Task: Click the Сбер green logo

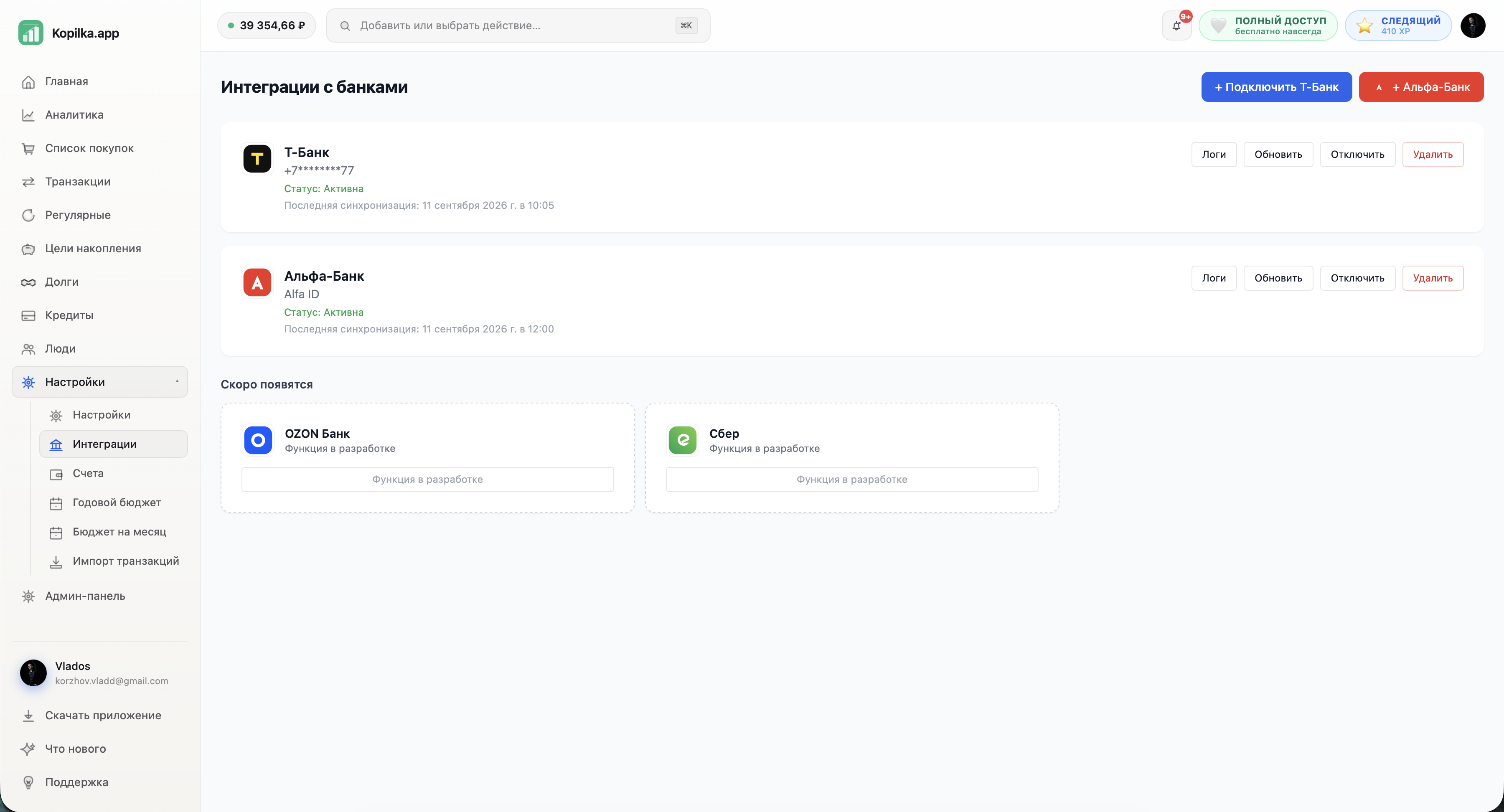Action: coord(683,440)
